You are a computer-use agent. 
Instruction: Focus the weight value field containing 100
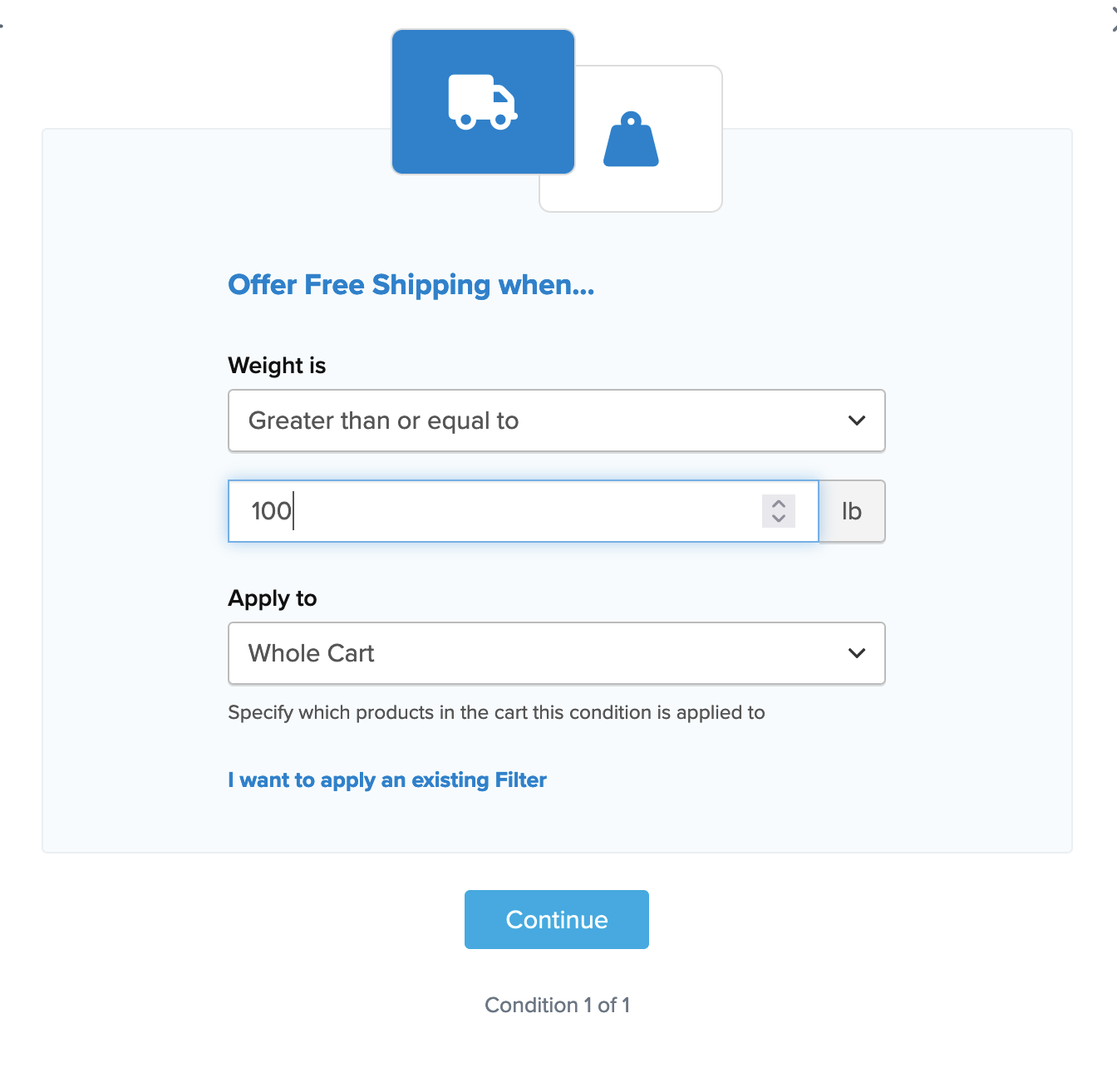(499, 511)
